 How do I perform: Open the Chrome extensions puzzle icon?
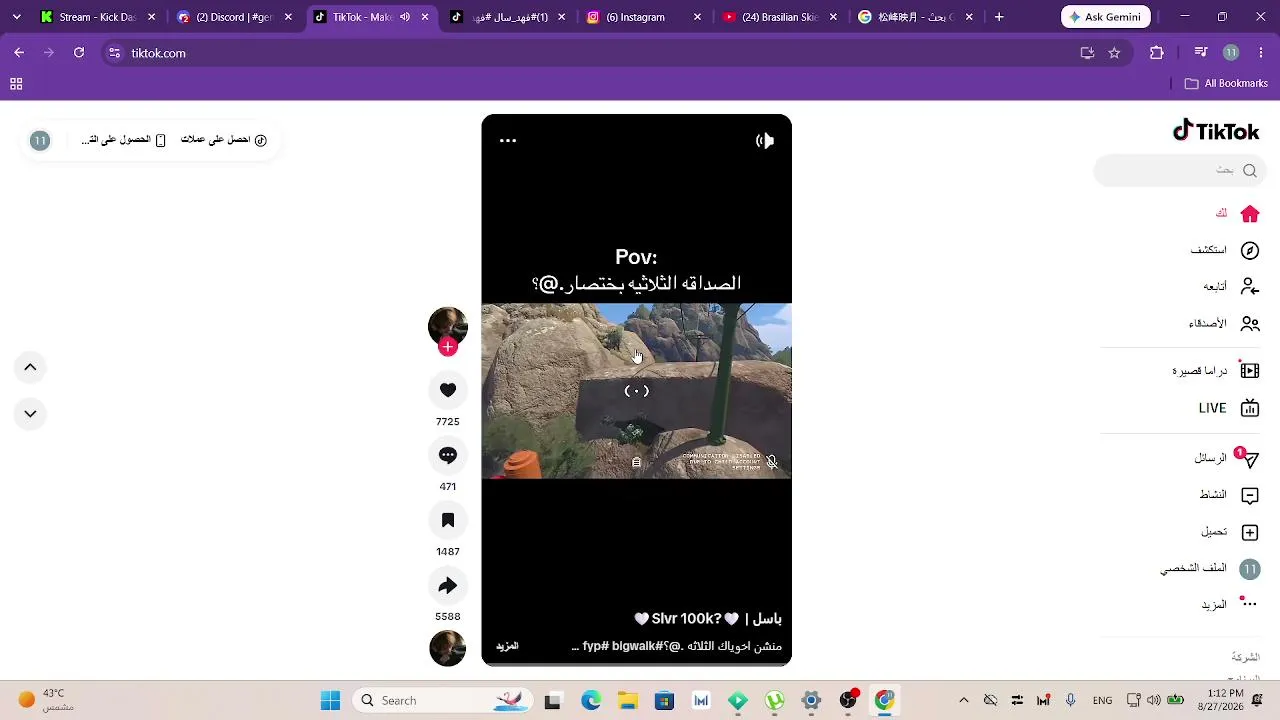click(1157, 53)
